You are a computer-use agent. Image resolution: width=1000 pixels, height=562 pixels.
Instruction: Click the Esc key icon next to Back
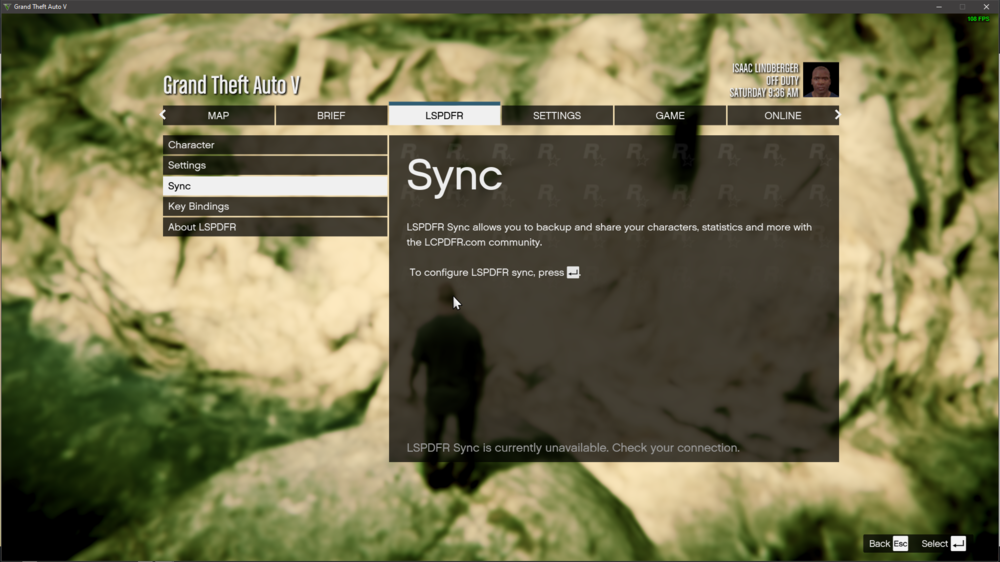(x=900, y=544)
